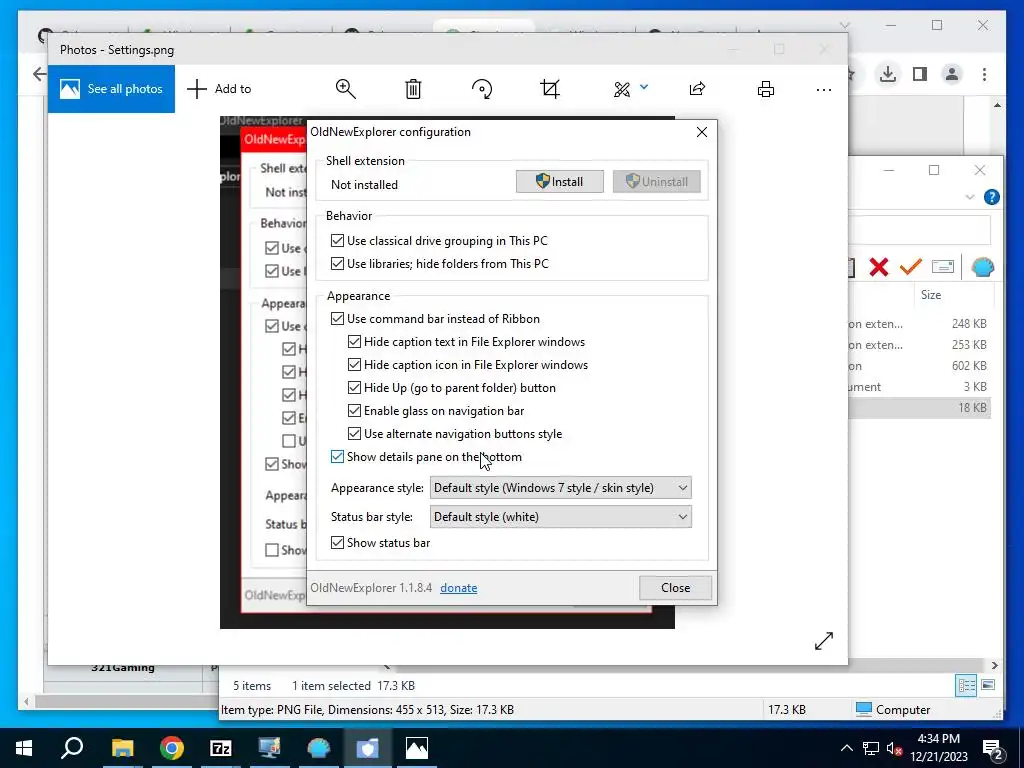Toggle 'Hide caption icon in File Explorer windows'
Image resolution: width=1024 pixels, height=768 pixels.
(x=354, y=364)
